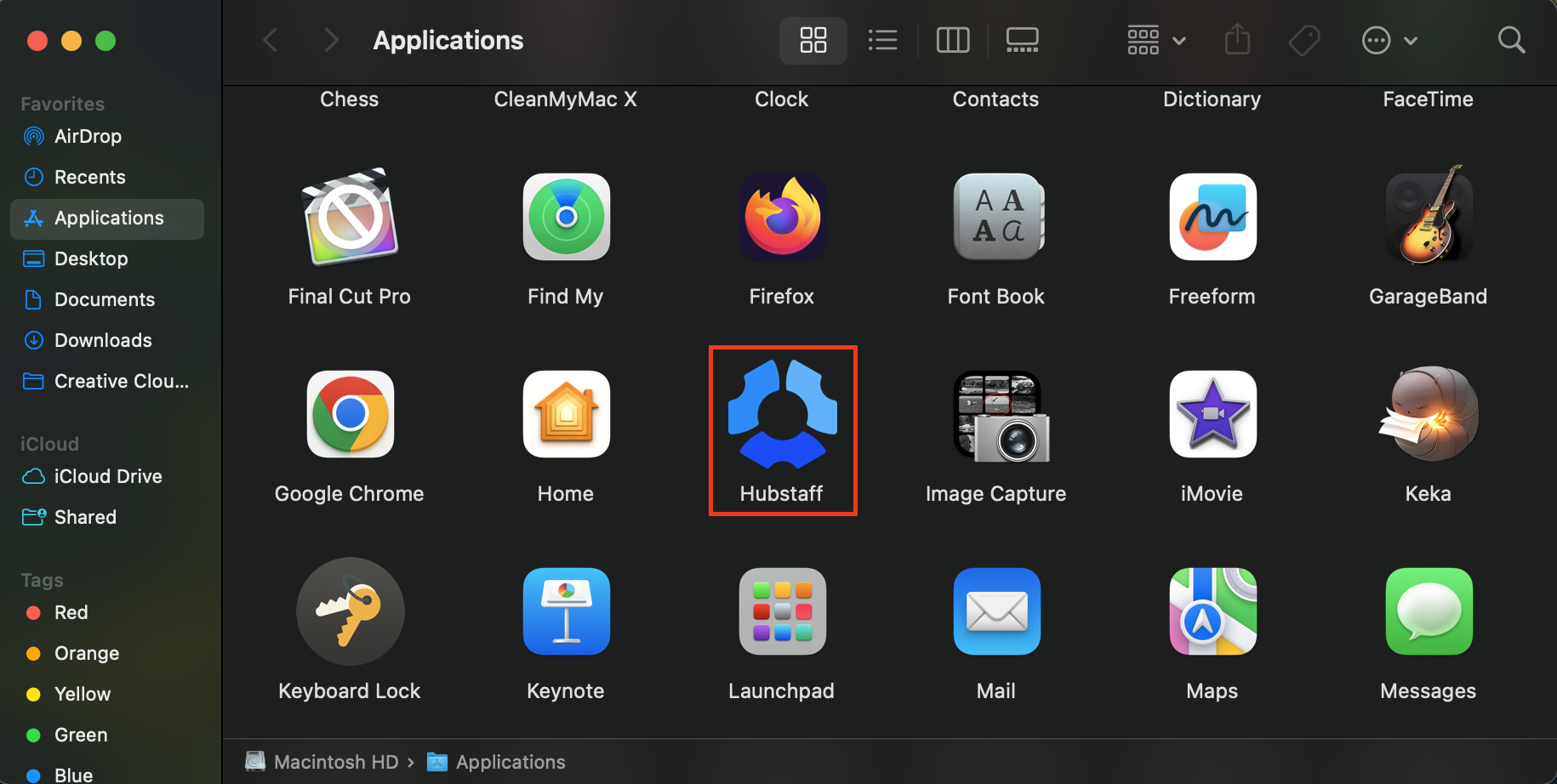Click the Share toolbar button
Screen dimensions: 1557x784
tap(1237, 40)
